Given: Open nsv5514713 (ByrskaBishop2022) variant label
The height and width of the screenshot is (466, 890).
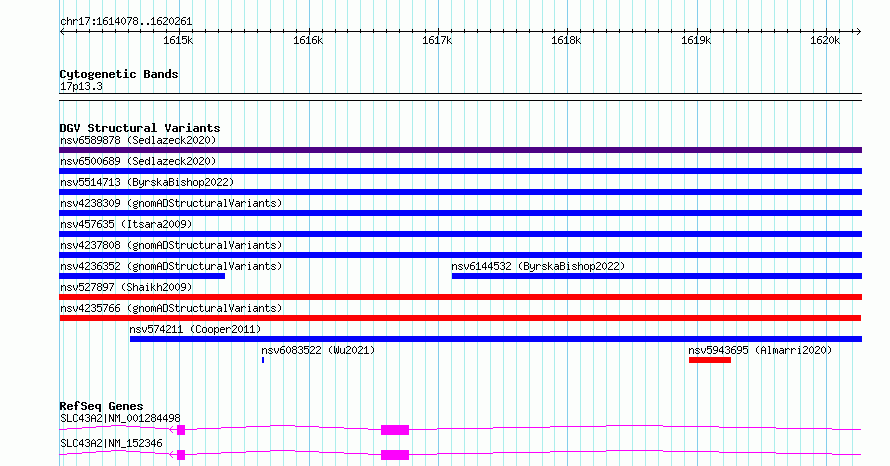Looking at the screenshot, I should (147, 182).
